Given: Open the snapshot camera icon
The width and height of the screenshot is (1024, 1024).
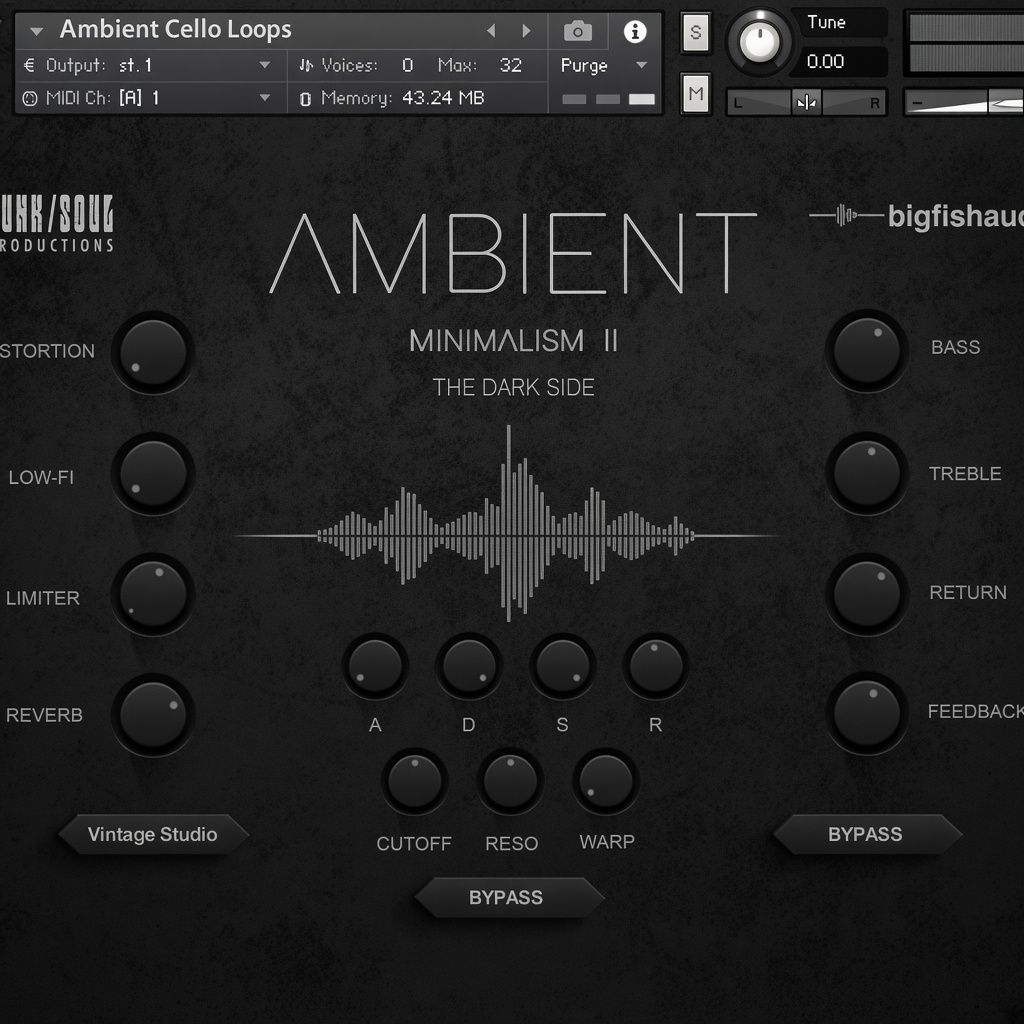Looking at the screenshot, I should (577, 31).
